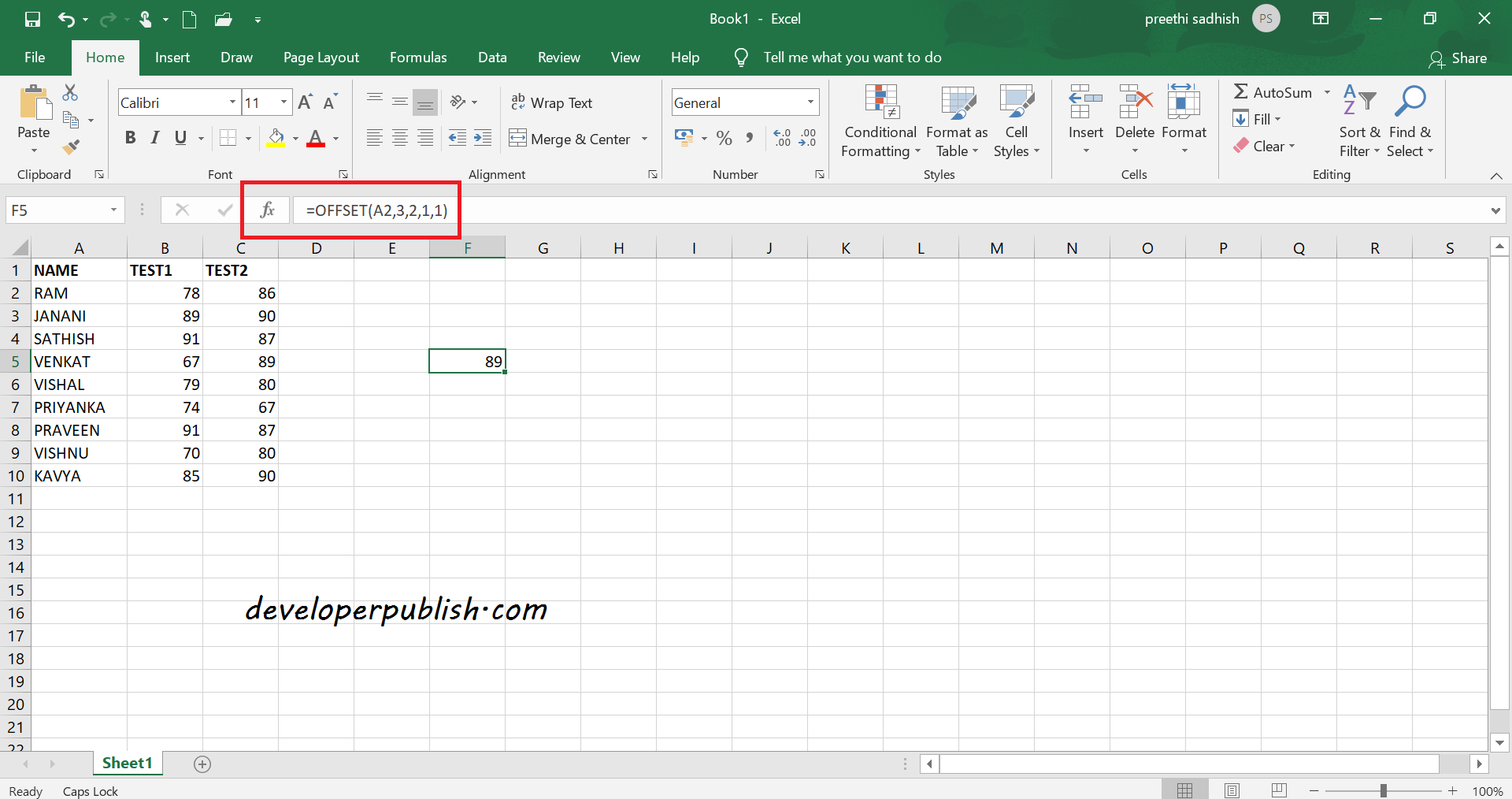Click the Wrap Text icon
Screen dimensions: 1512x799
[x=519, y=102]
